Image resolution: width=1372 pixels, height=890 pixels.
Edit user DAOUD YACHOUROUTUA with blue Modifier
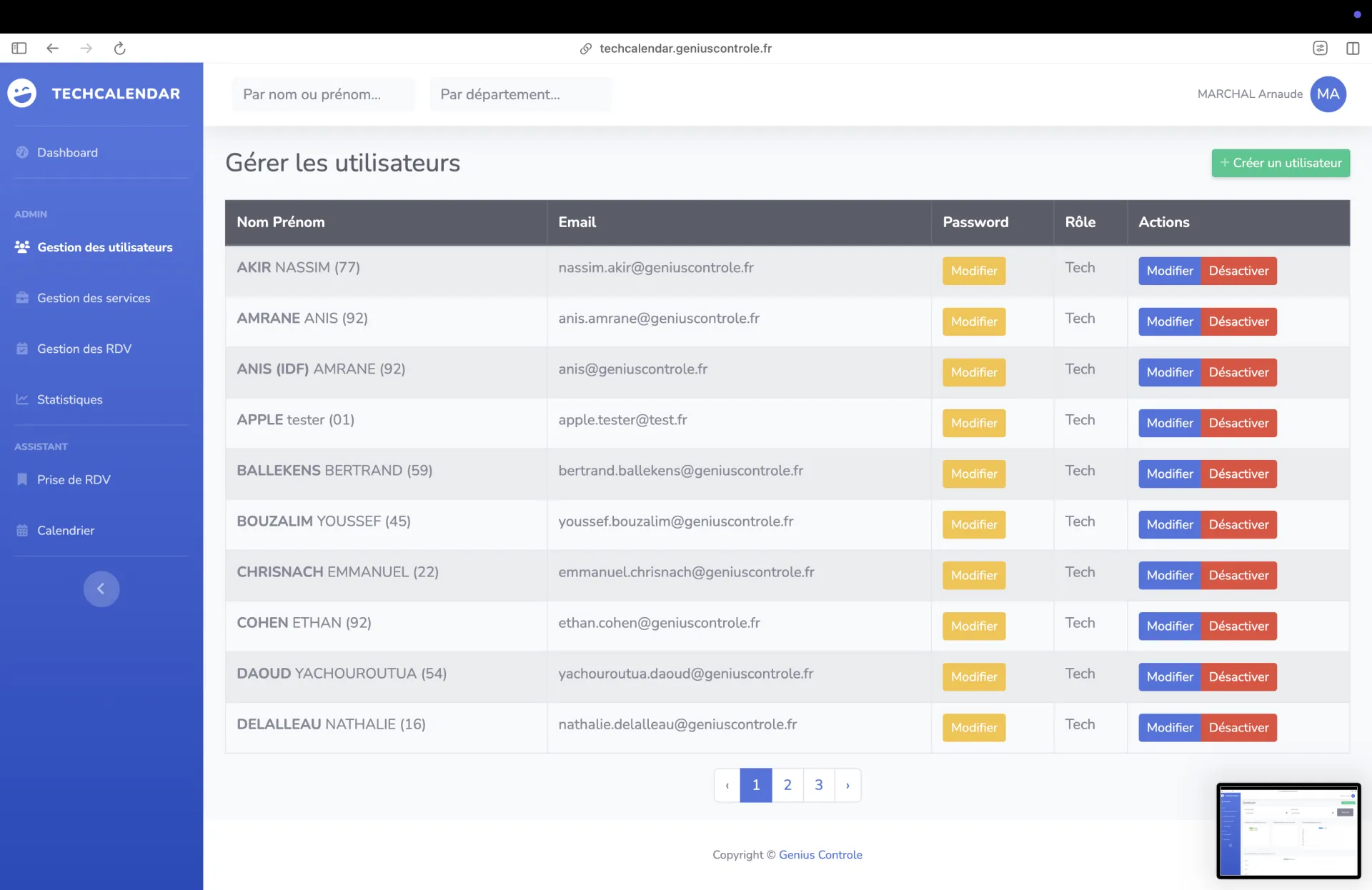coord(1169,676)
